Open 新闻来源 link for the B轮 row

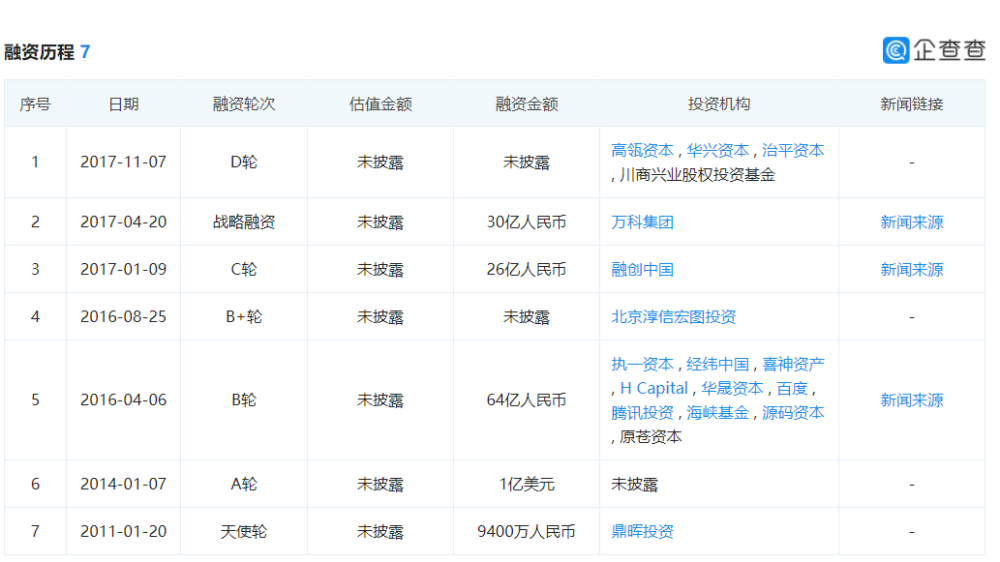click(911, 400)
